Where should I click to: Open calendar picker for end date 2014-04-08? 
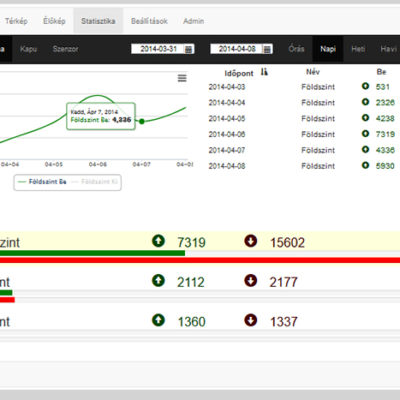pyautogui.click(x=267, y=49)
